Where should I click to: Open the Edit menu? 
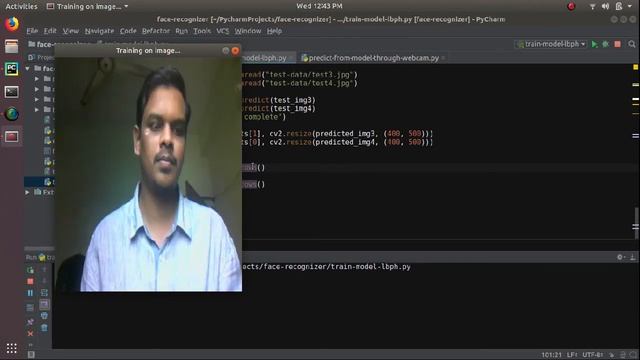click(50, 31)
